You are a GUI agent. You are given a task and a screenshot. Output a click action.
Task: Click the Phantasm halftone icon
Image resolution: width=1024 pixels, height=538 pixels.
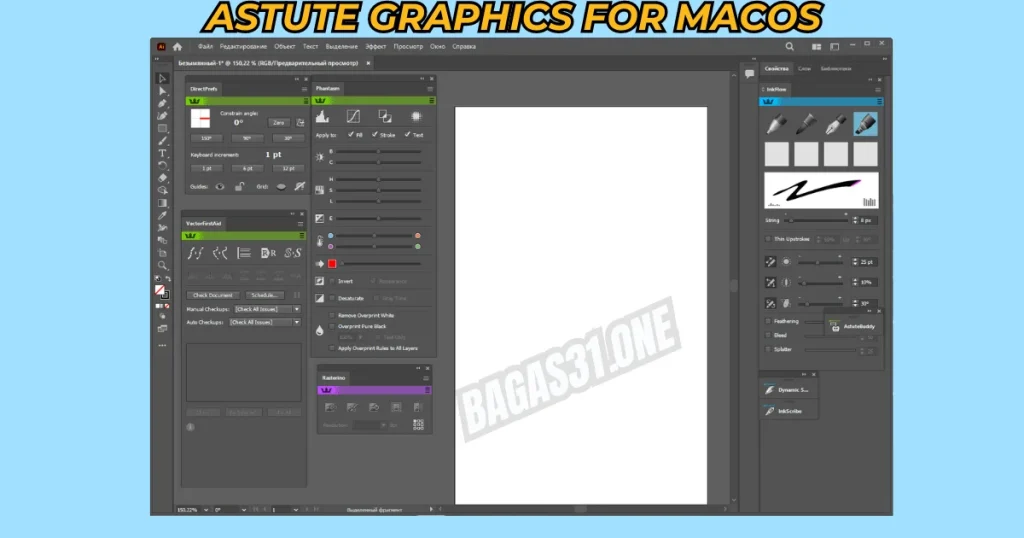(416, 117)
